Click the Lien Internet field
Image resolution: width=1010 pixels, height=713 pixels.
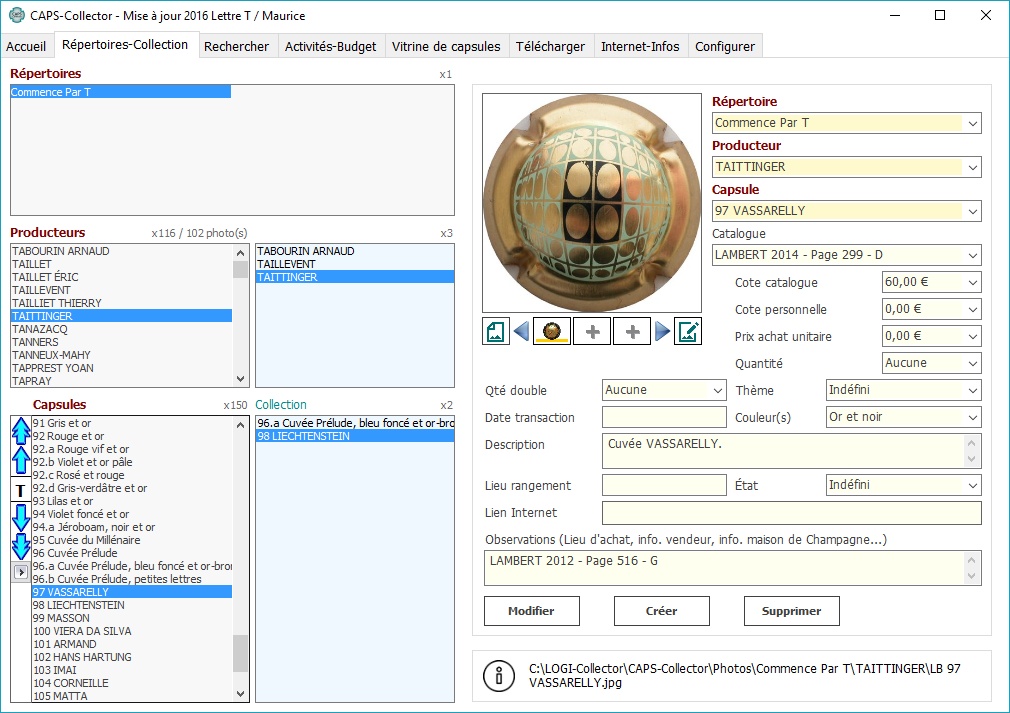792,513
